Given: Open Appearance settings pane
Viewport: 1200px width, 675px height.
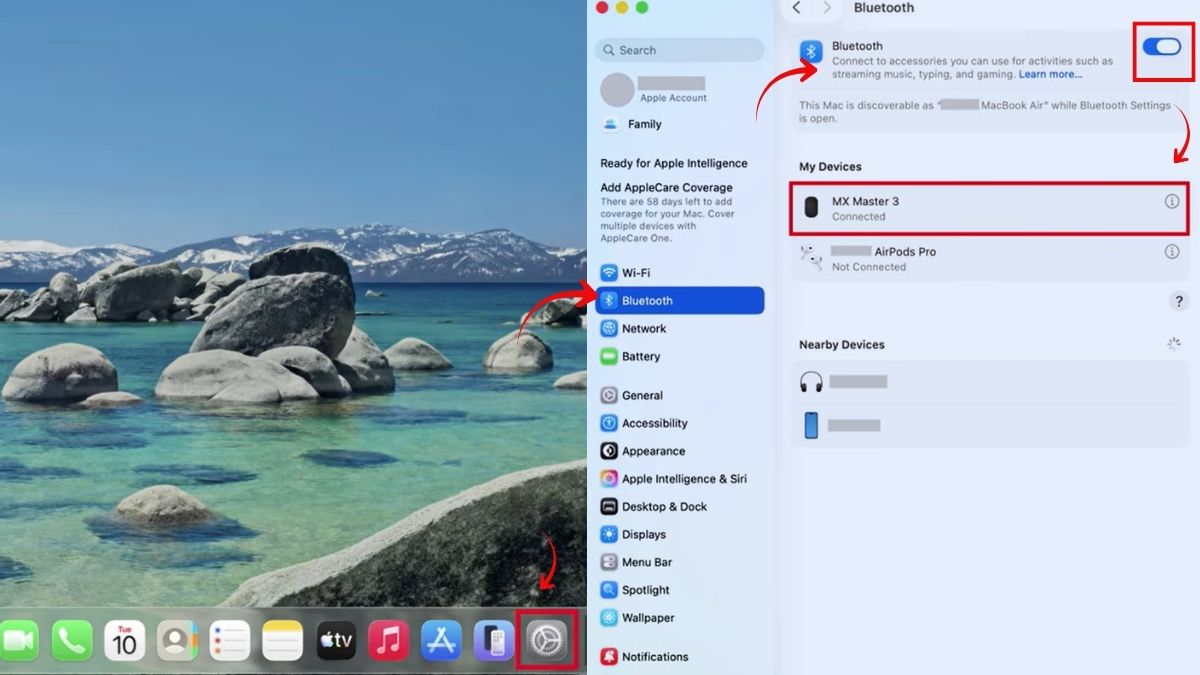Looking at the screenshot, I should [680, 452].
